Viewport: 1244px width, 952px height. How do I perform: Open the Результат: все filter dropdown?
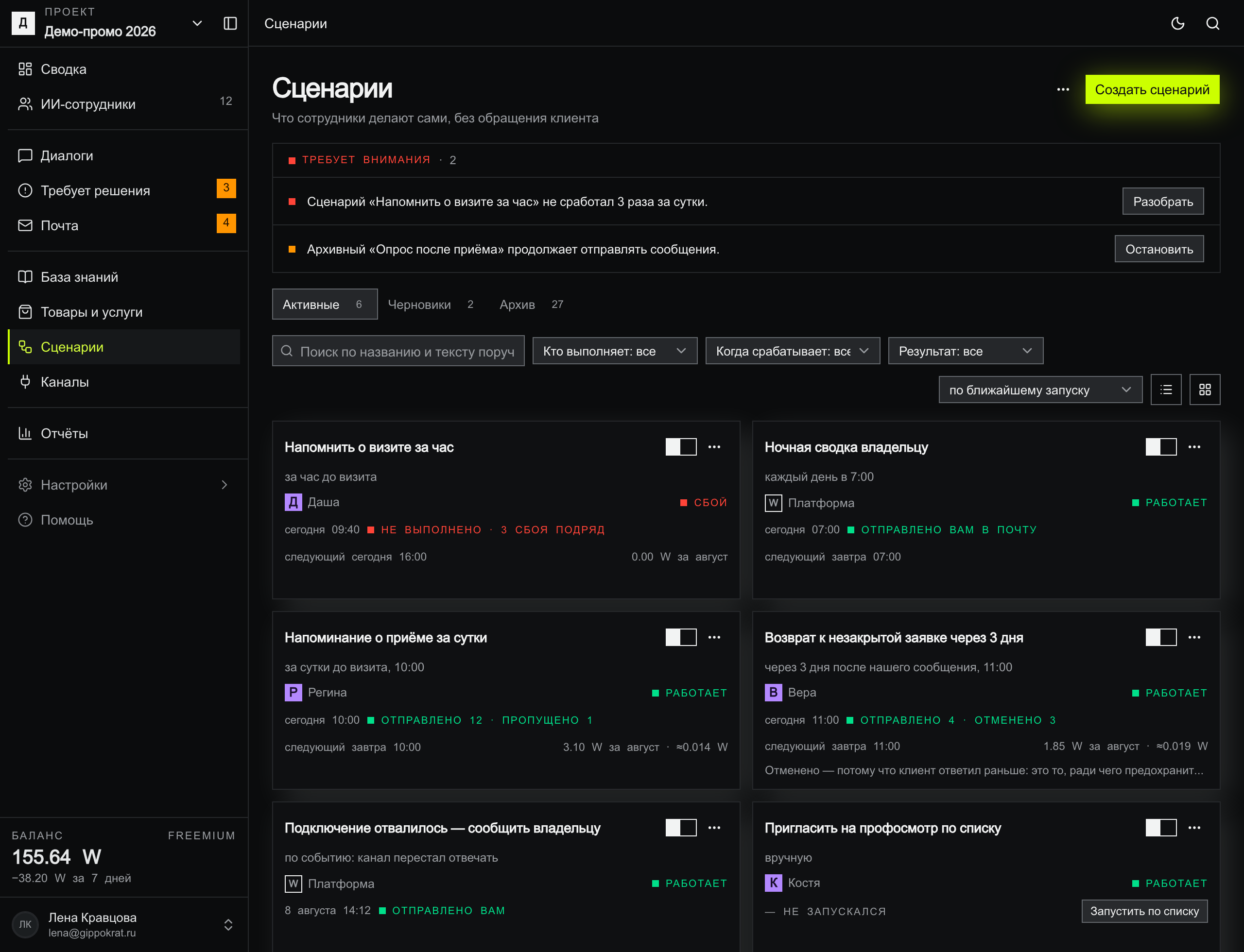click(966, 351)
